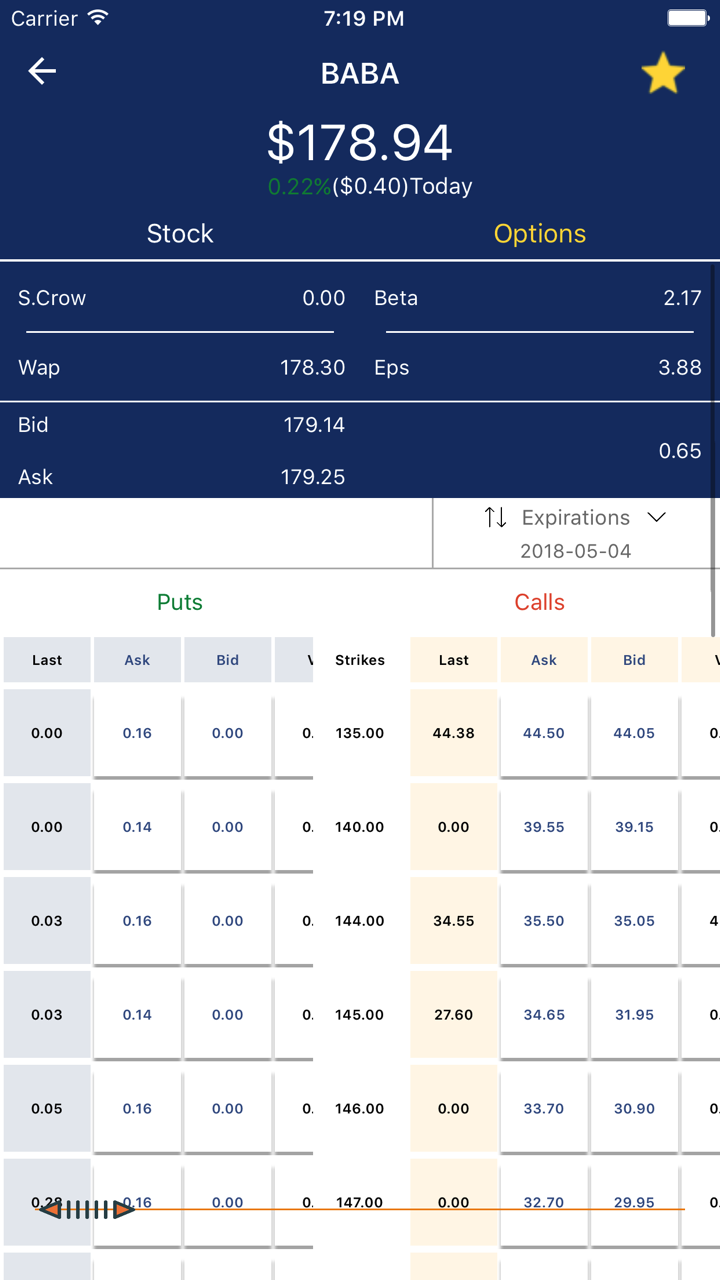720x1280 pixels.
Task: Toggle the favorite star for BABA
Action: [x=662, y=74]
